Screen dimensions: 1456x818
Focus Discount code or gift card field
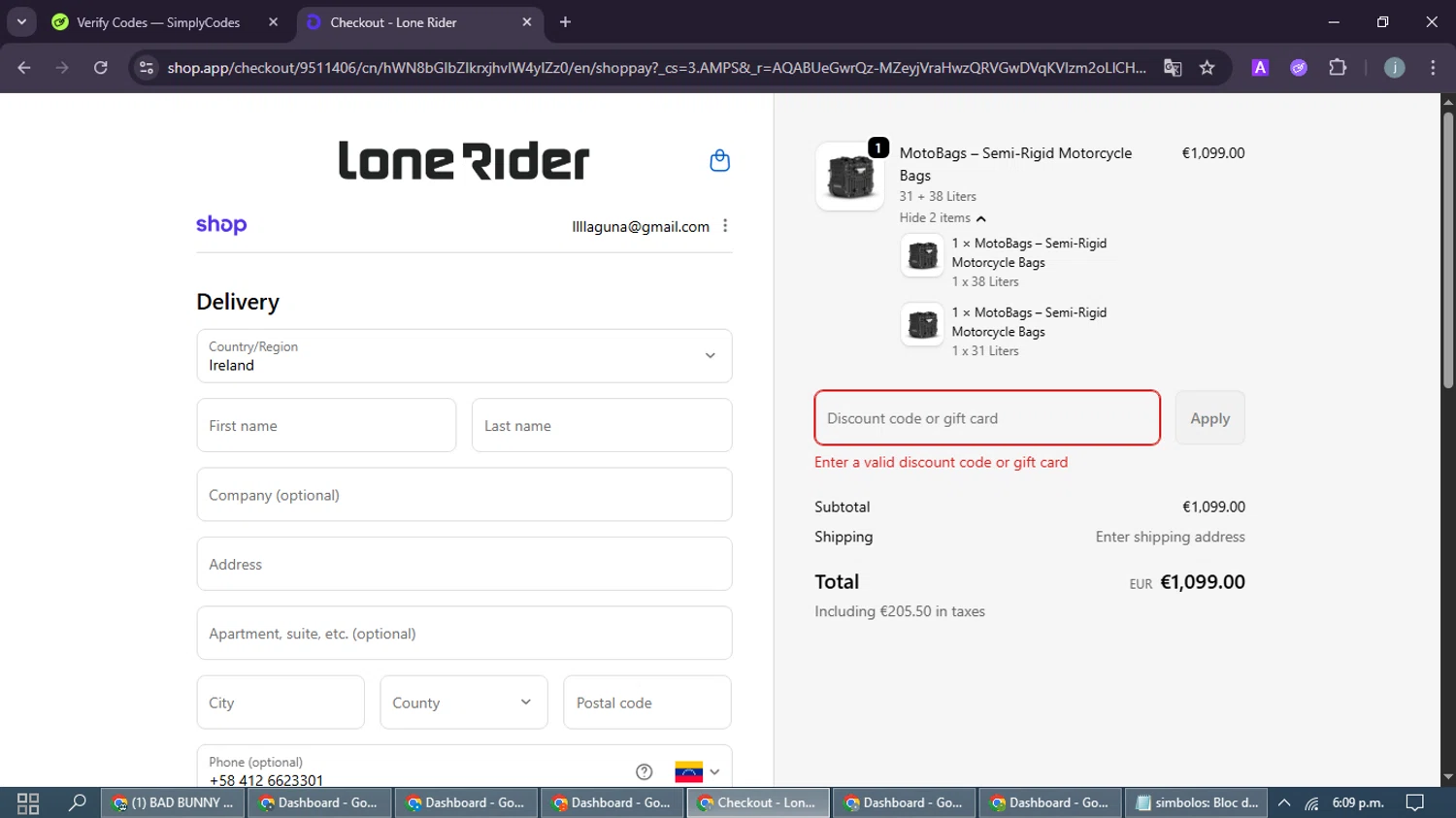(987, 418)
